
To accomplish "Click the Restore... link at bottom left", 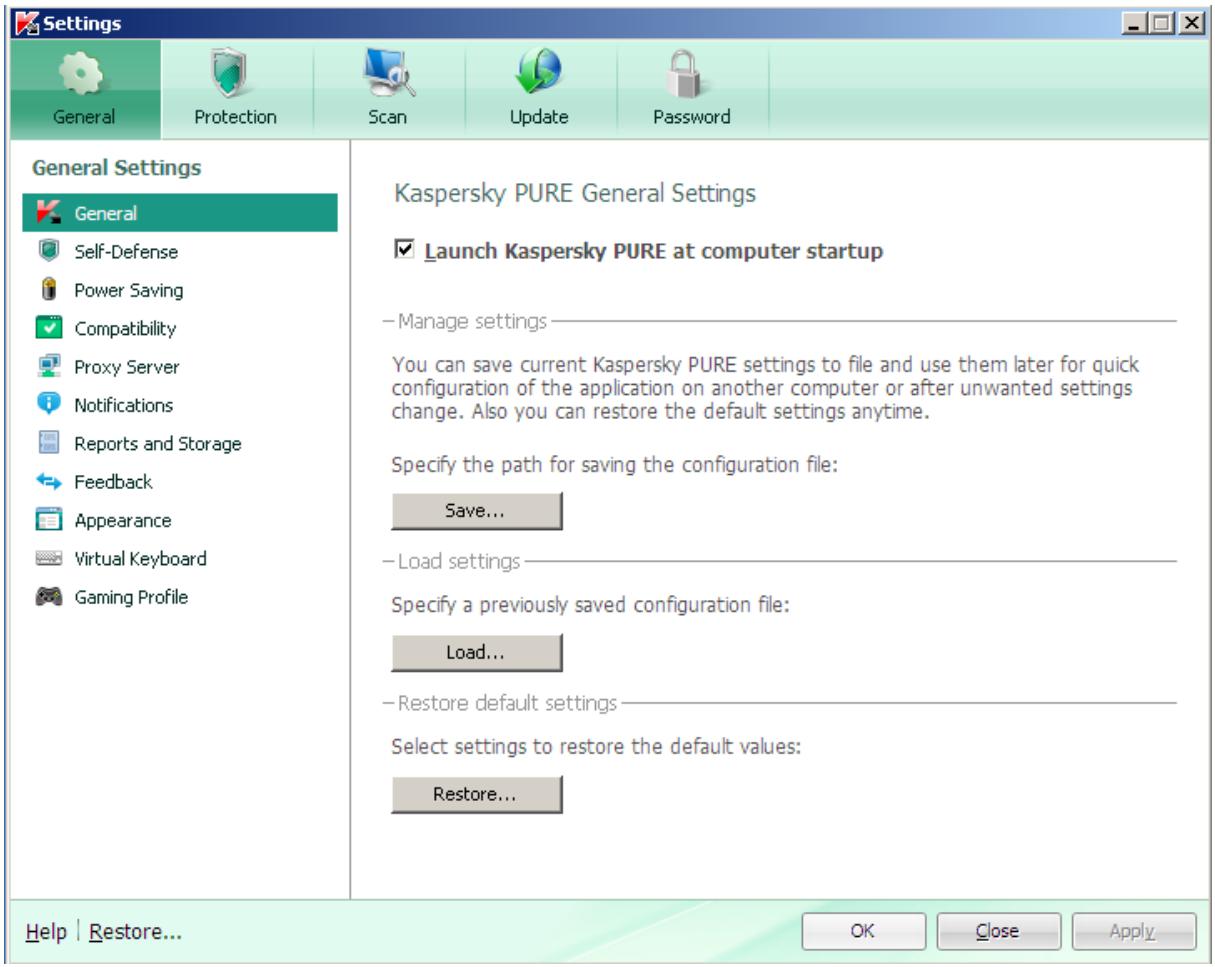I will click(x=135, y=932).
